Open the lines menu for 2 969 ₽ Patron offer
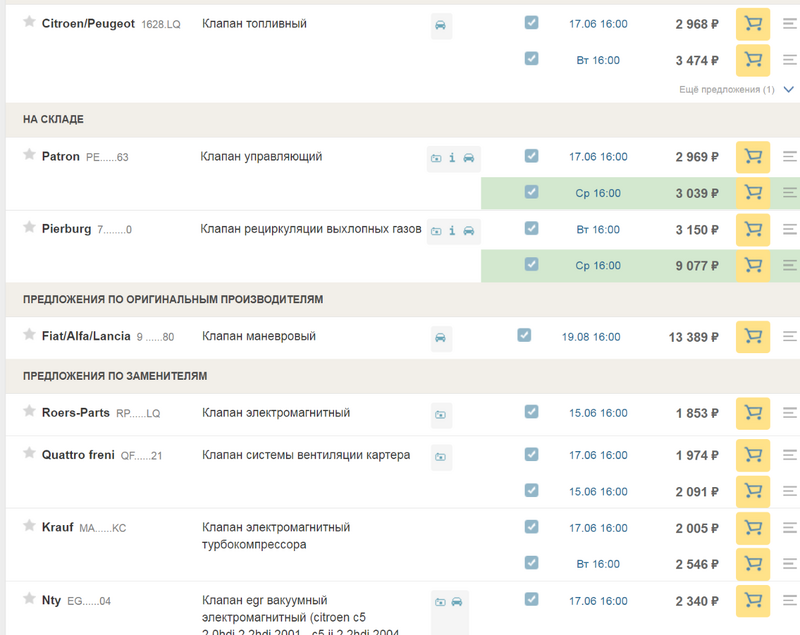The height and width of the screenshot is (635, 800). 789,157
